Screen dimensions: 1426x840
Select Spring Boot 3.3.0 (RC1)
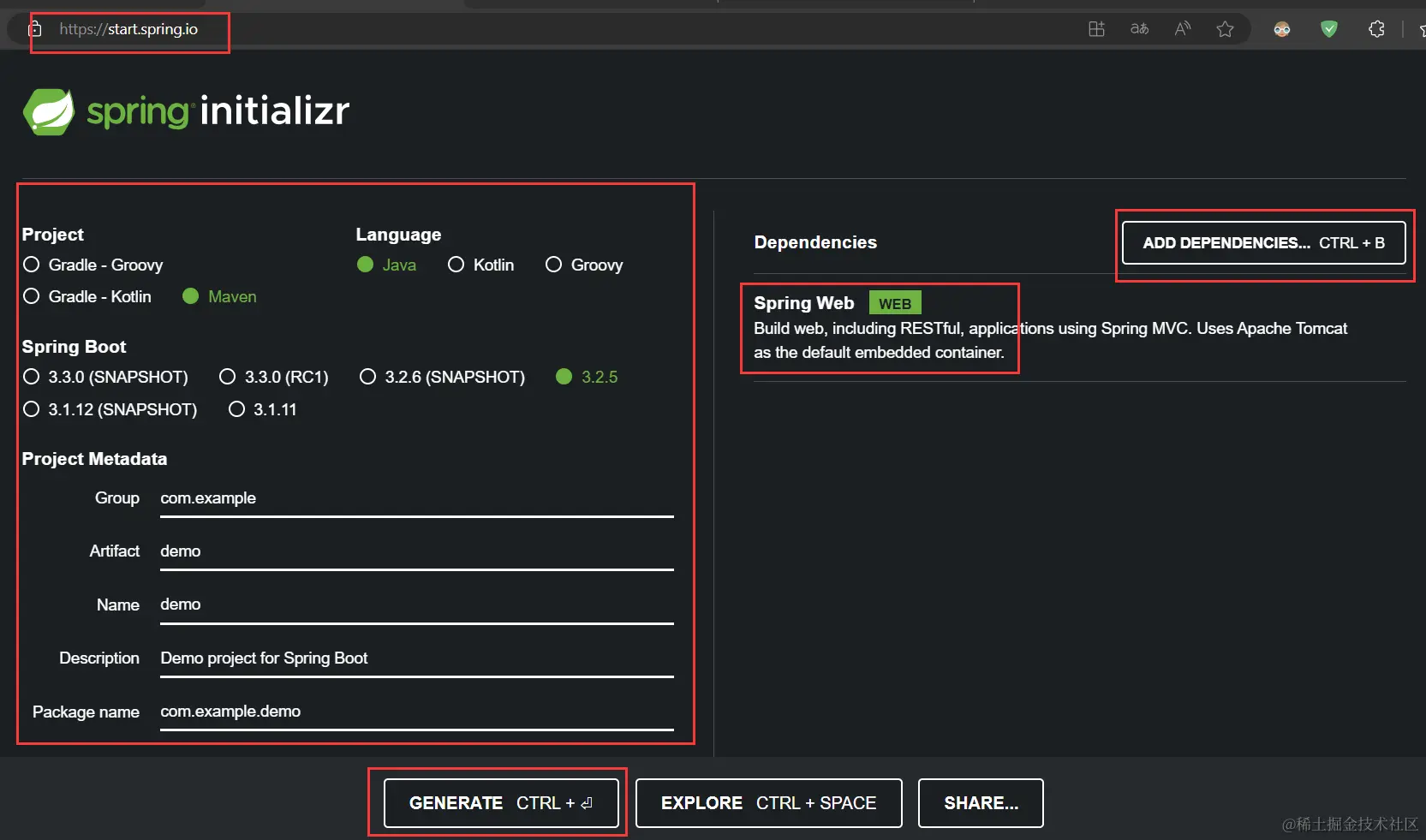click(274, 377)
